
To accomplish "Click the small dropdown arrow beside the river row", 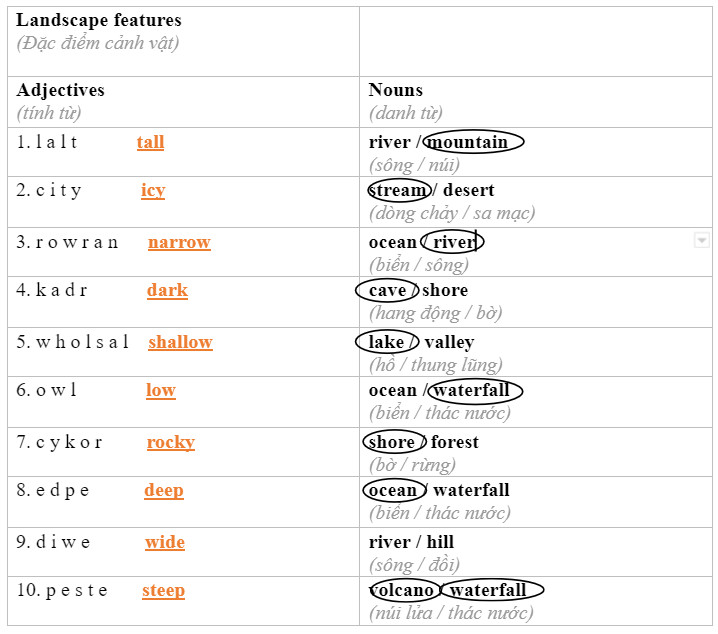I will (701, 240).
